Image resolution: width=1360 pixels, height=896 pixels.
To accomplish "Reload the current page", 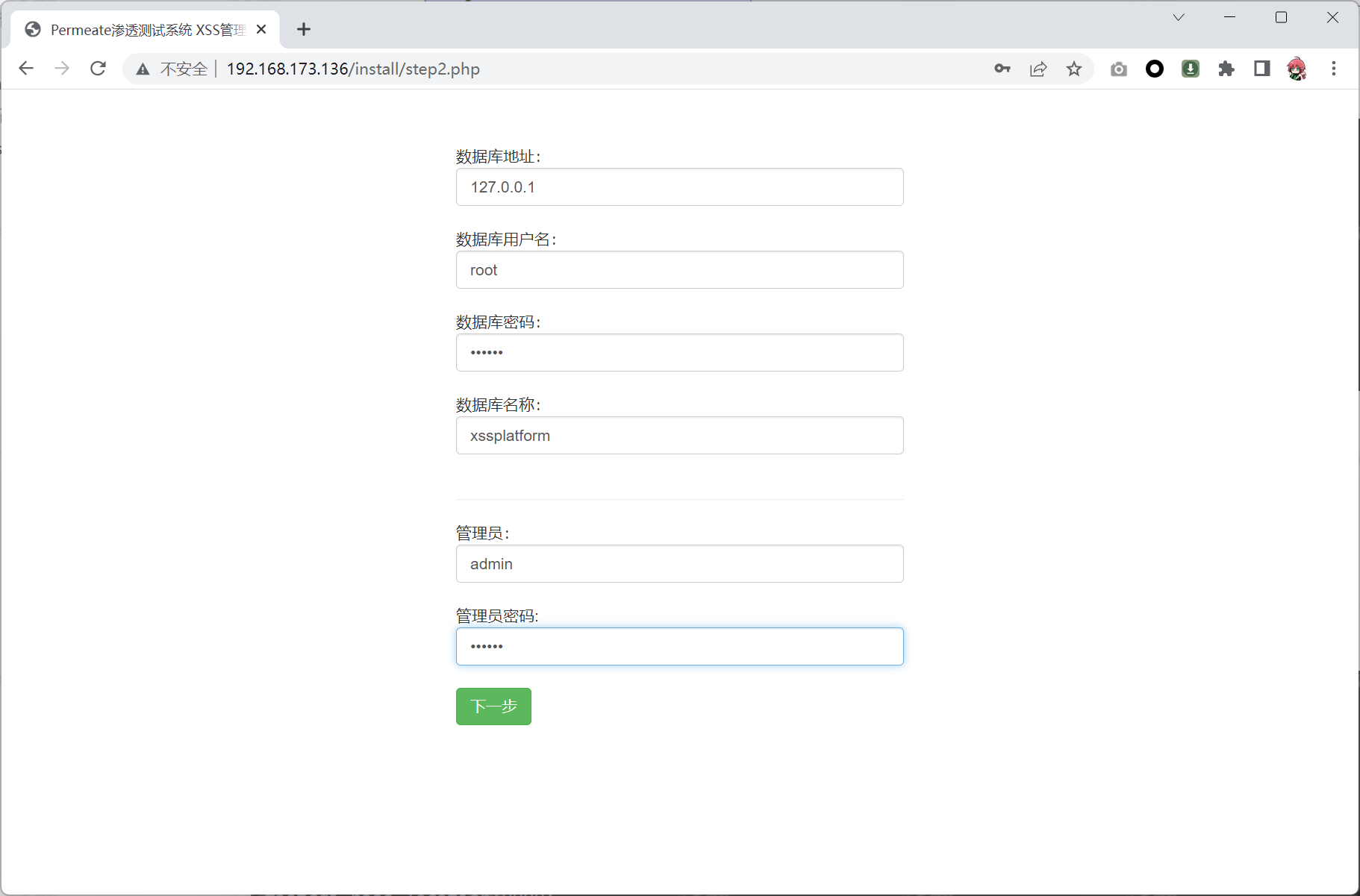I will coord(98,69).
